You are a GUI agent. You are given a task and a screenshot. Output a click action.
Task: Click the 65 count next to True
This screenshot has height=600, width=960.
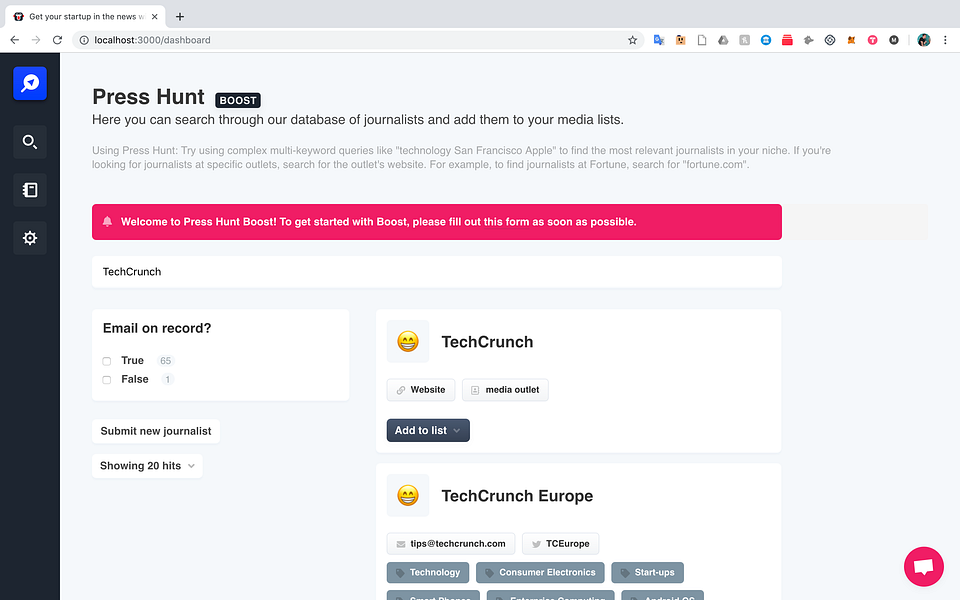click(165, 361)
